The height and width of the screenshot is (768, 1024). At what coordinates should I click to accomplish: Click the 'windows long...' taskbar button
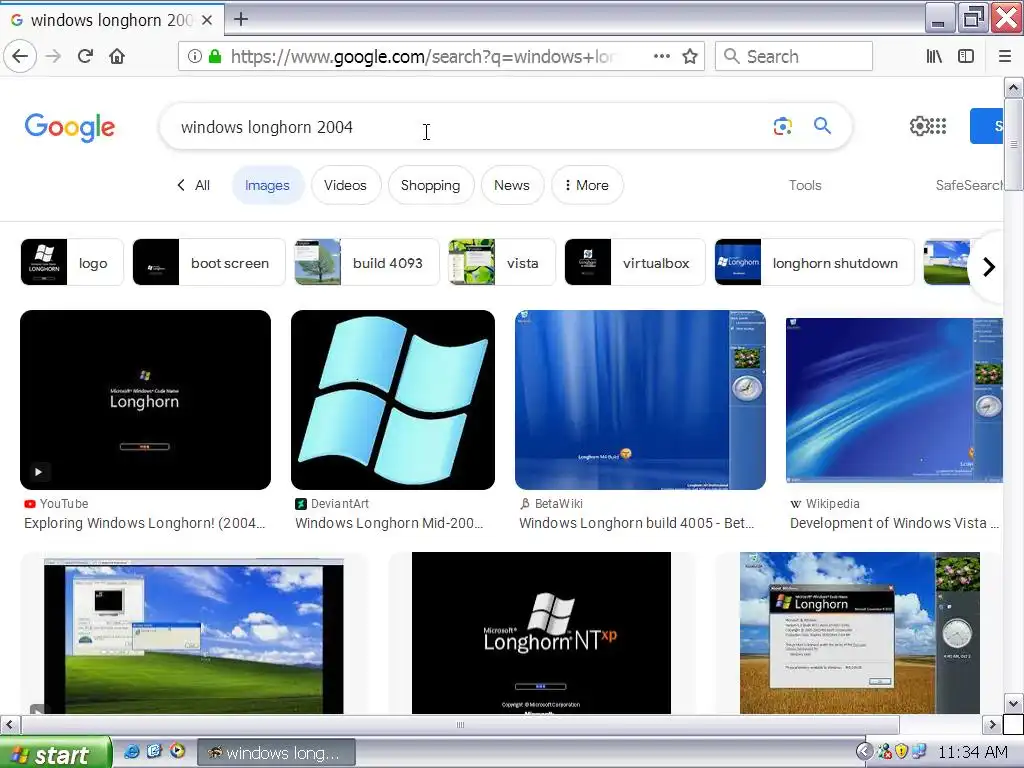pyautogui.click(x=276, y=753)
